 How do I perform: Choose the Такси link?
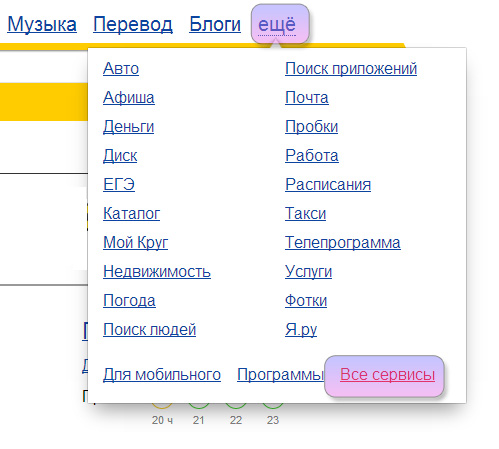[x=305, y=213]
